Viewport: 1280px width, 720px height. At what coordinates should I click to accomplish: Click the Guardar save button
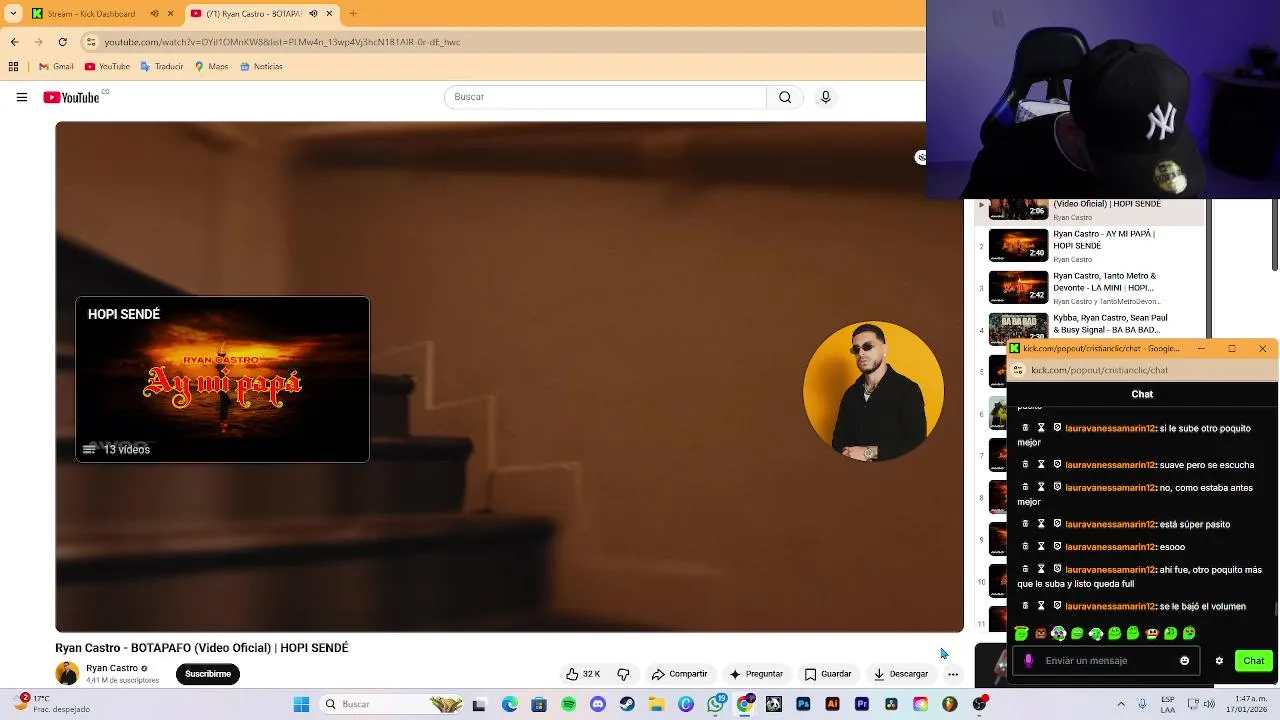tap(828, 674)
